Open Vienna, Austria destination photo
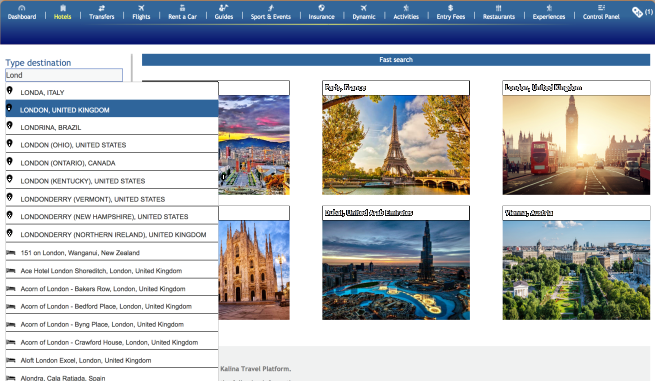655x381 pixels. click(576, 270)
